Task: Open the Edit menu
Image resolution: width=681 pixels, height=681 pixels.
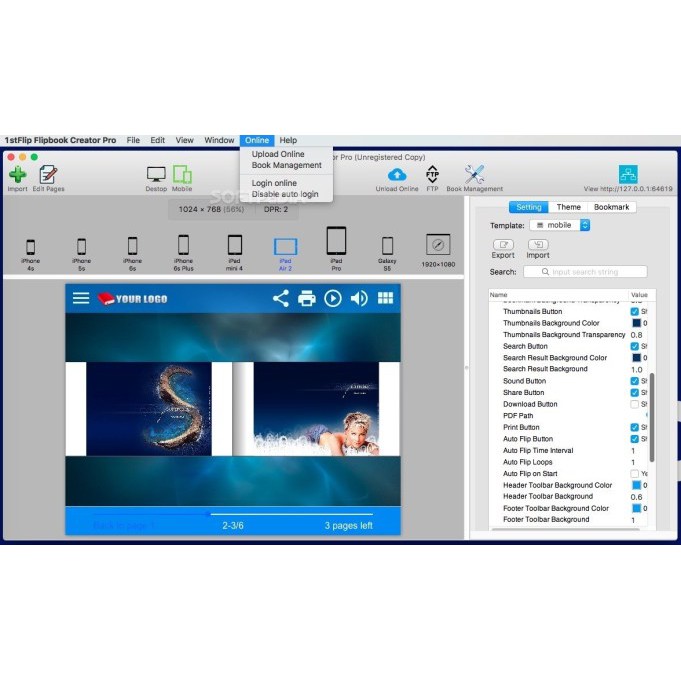Action: click(158, 140)
